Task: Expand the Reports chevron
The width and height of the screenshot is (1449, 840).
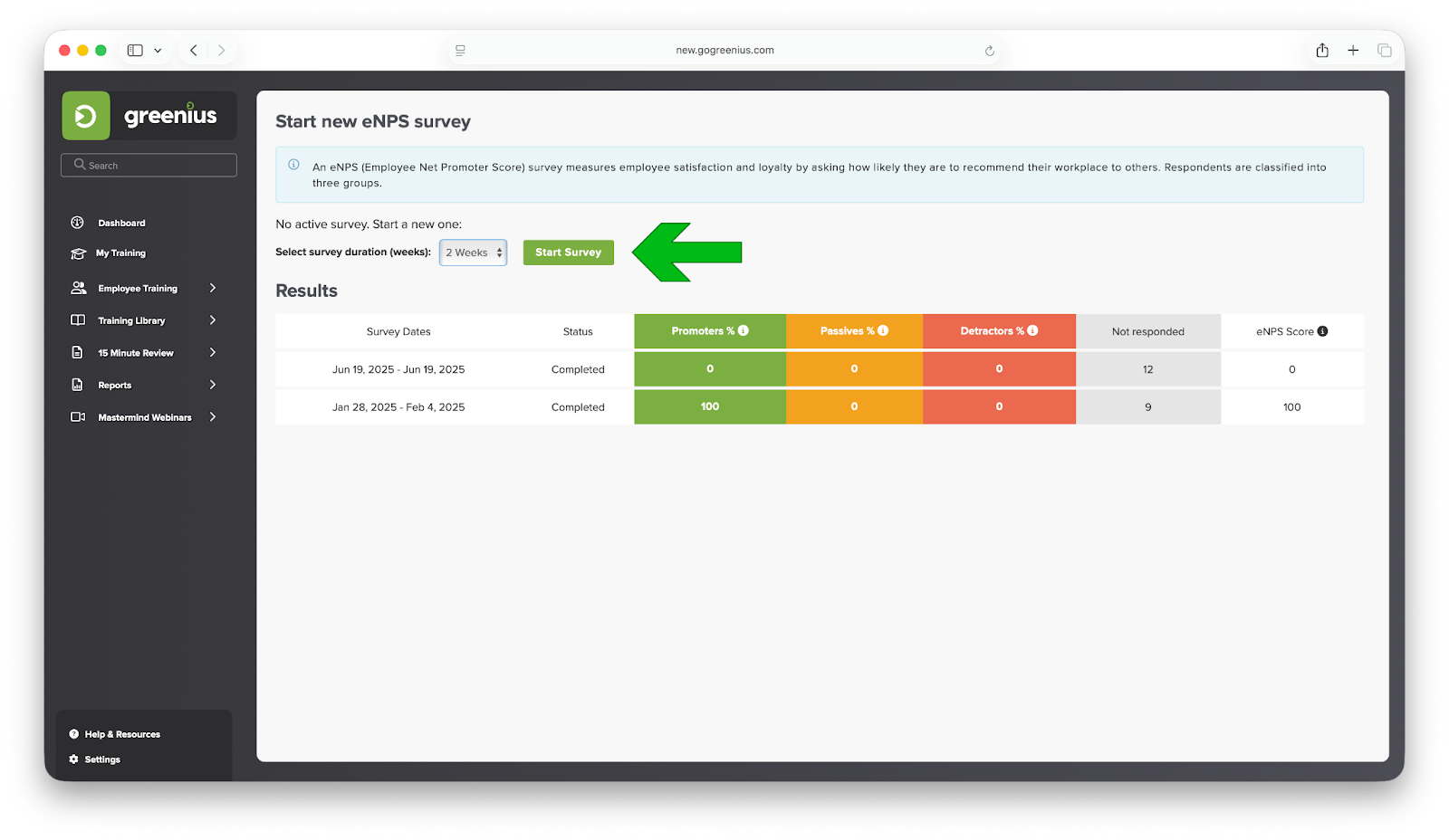Action: click(x=213, y=385)
